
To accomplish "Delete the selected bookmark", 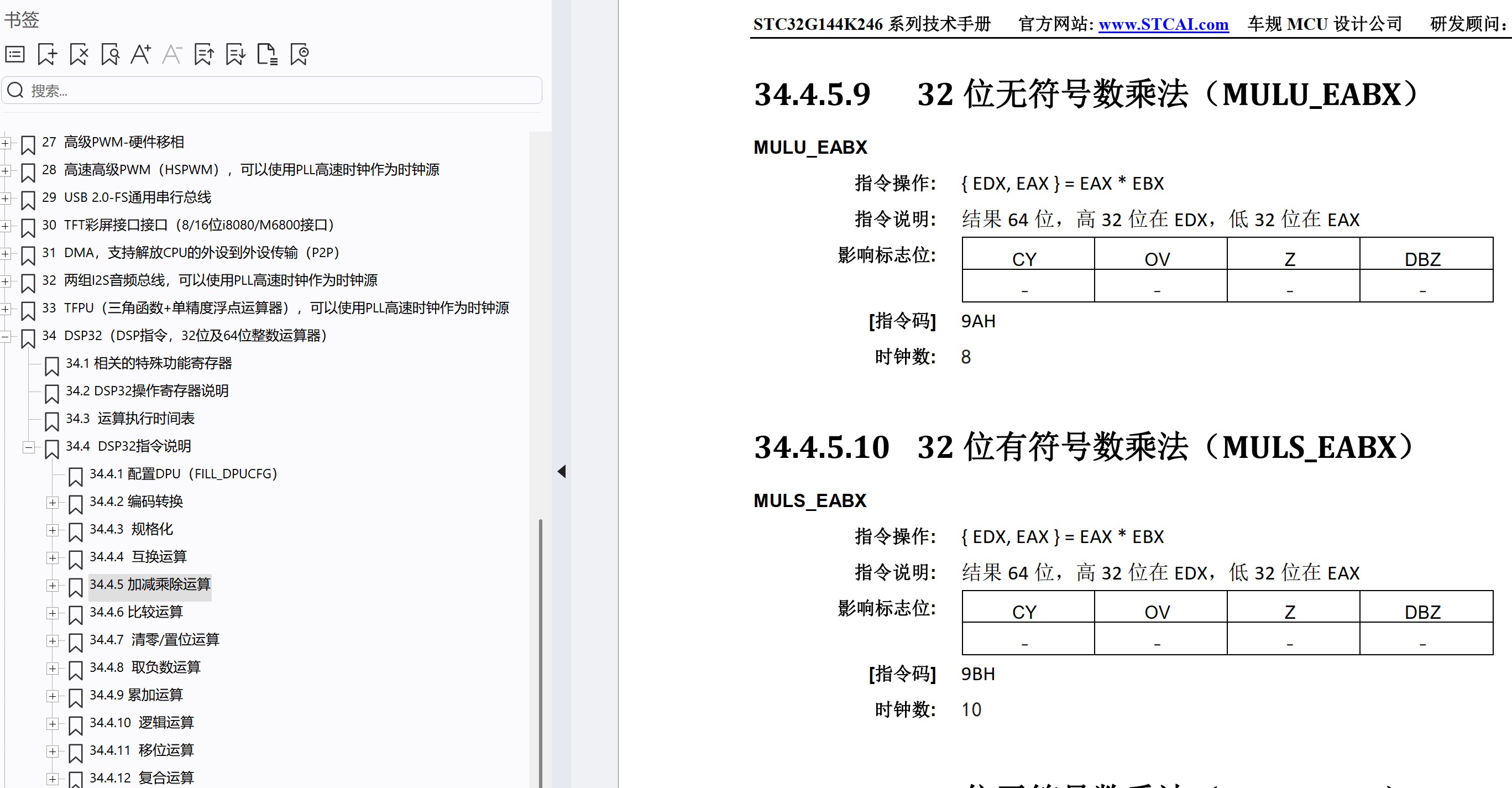I will [x=78, y=54].
